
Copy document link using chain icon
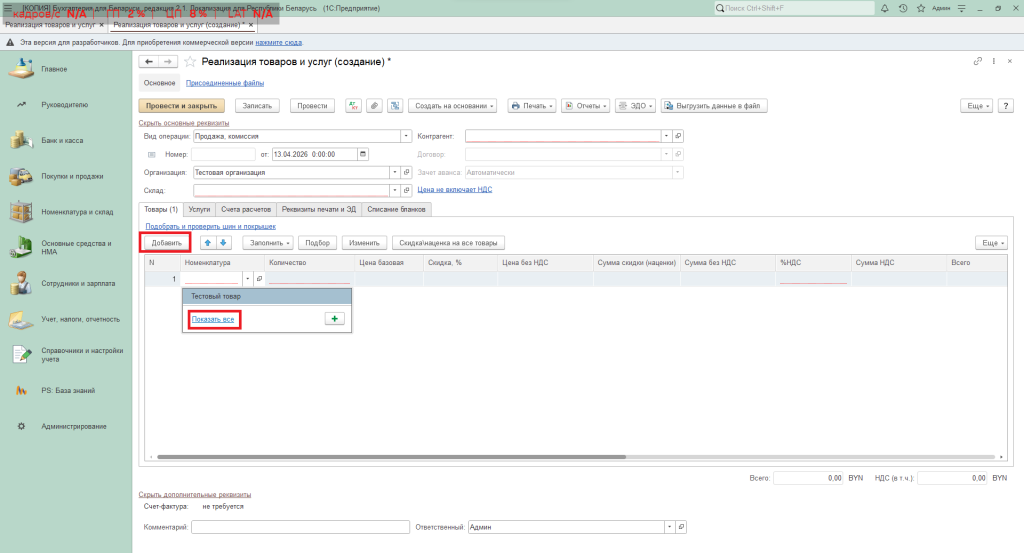click(978, 62)
